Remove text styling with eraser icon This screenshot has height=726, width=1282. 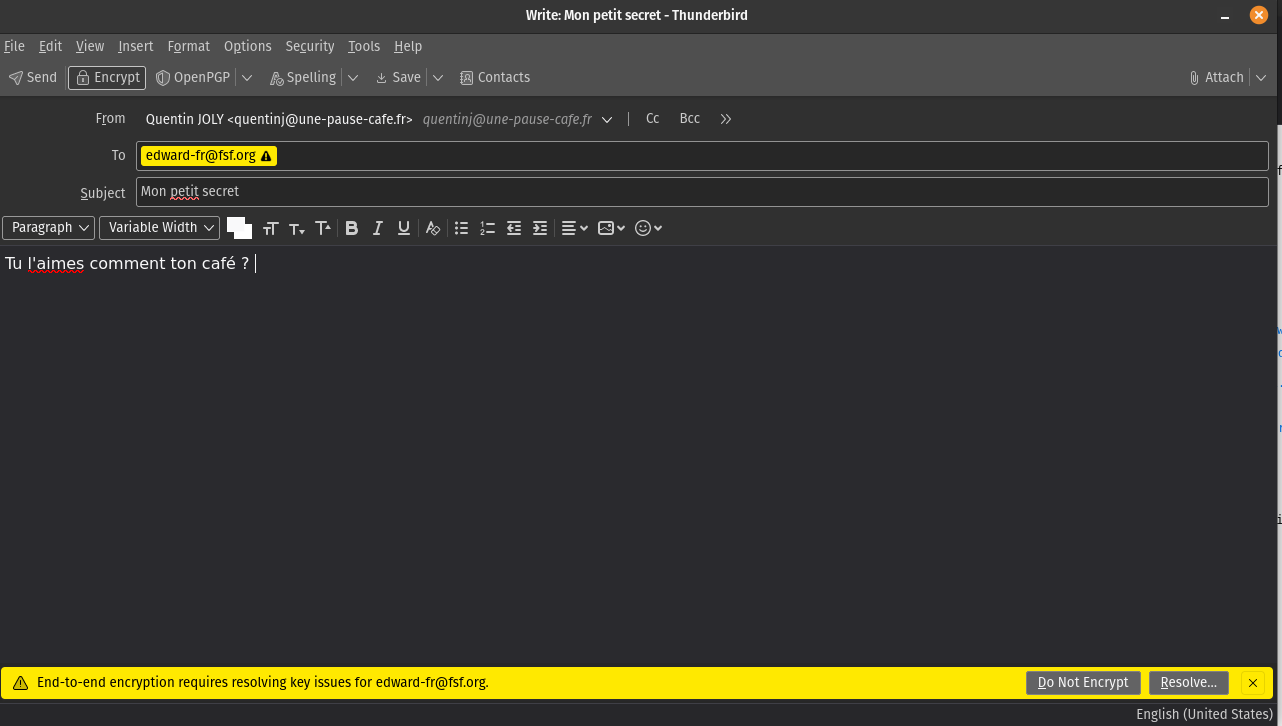(x=433, y=228)
